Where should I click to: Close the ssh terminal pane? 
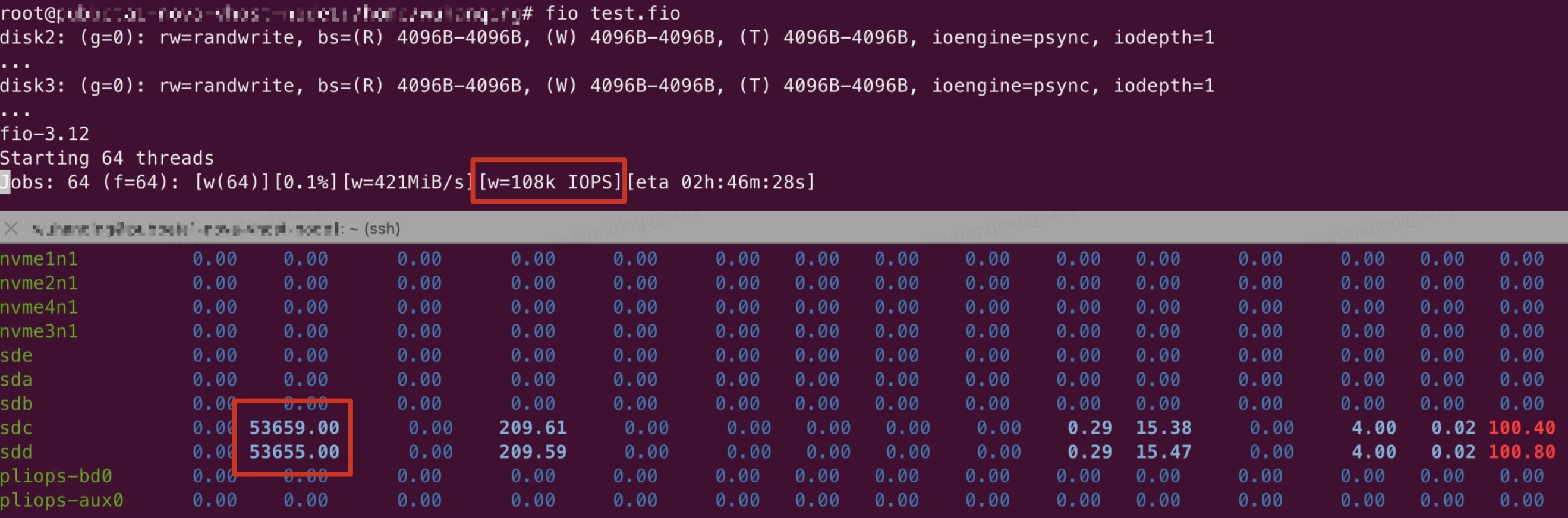[x=11, y=229]
